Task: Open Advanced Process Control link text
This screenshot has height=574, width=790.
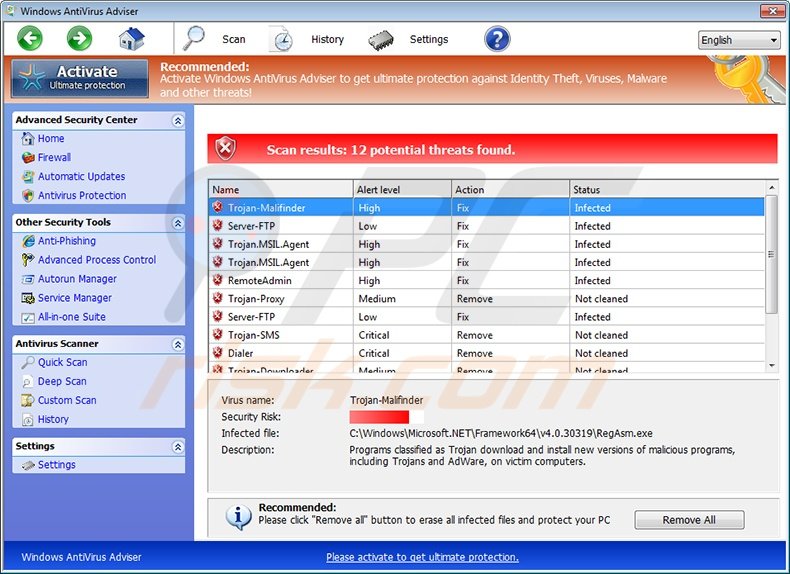Action: [x=97, y=260]
